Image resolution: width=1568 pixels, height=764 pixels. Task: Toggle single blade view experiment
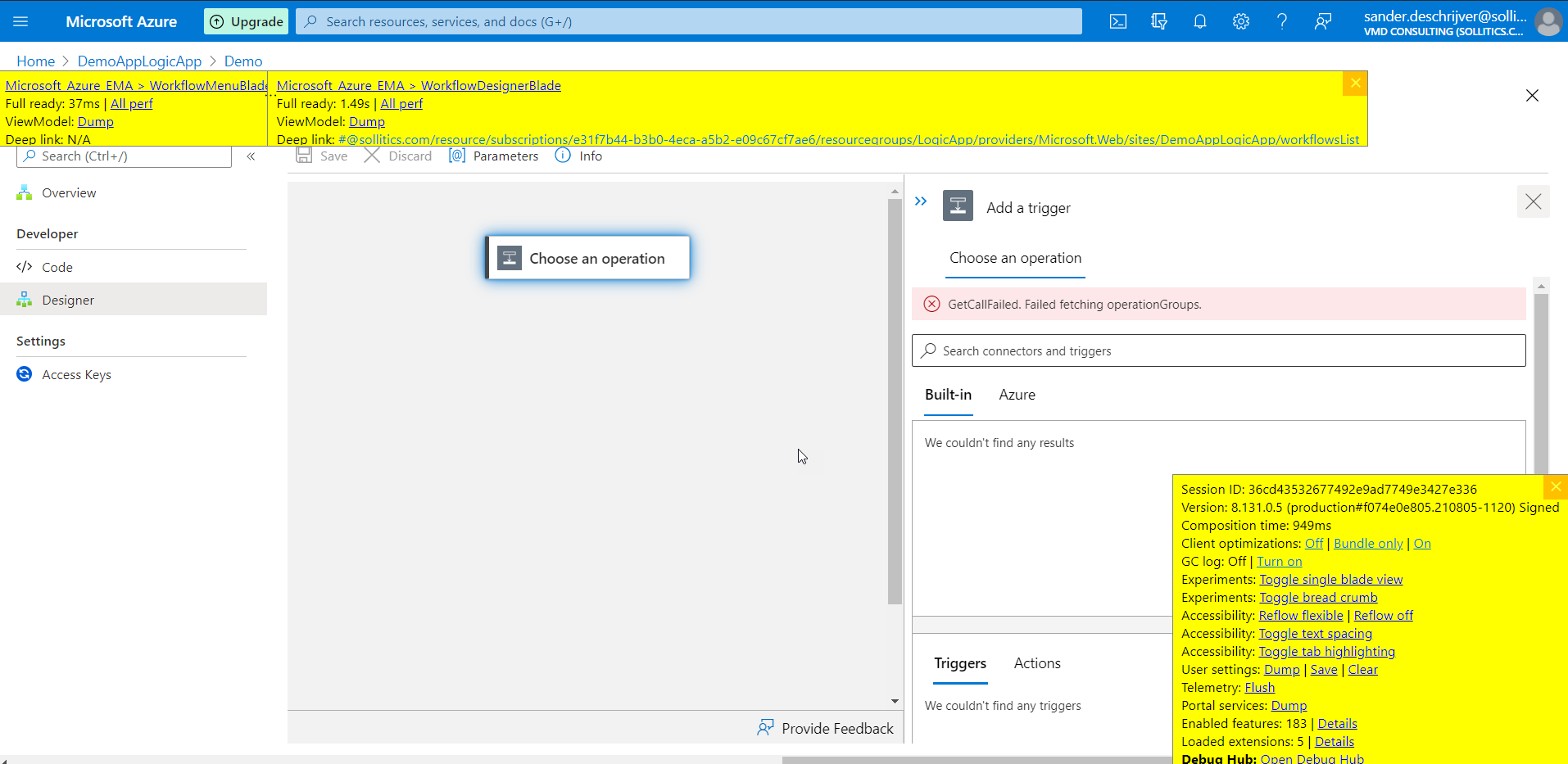click(x=1331, y=580)
